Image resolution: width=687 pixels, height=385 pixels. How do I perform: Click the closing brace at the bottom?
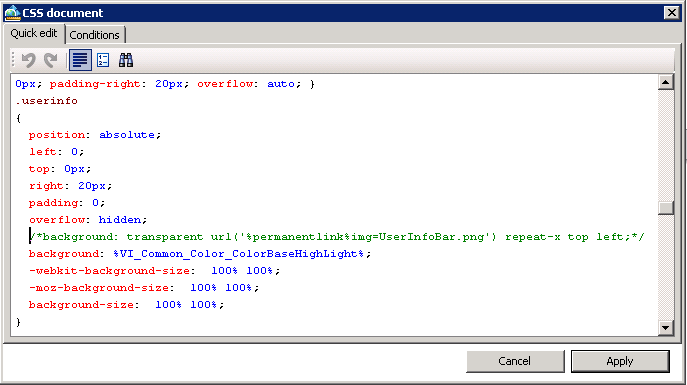coord(18,322)
